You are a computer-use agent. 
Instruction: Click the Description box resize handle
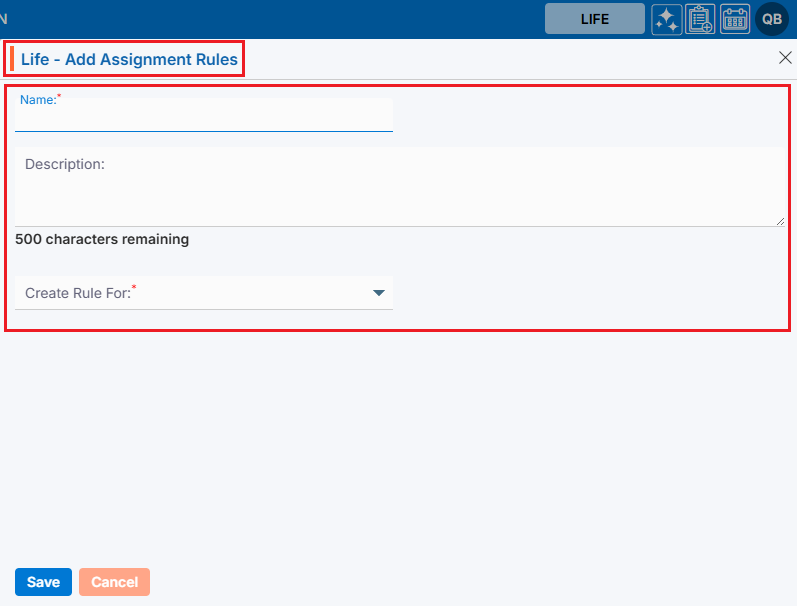coord(780,221)
